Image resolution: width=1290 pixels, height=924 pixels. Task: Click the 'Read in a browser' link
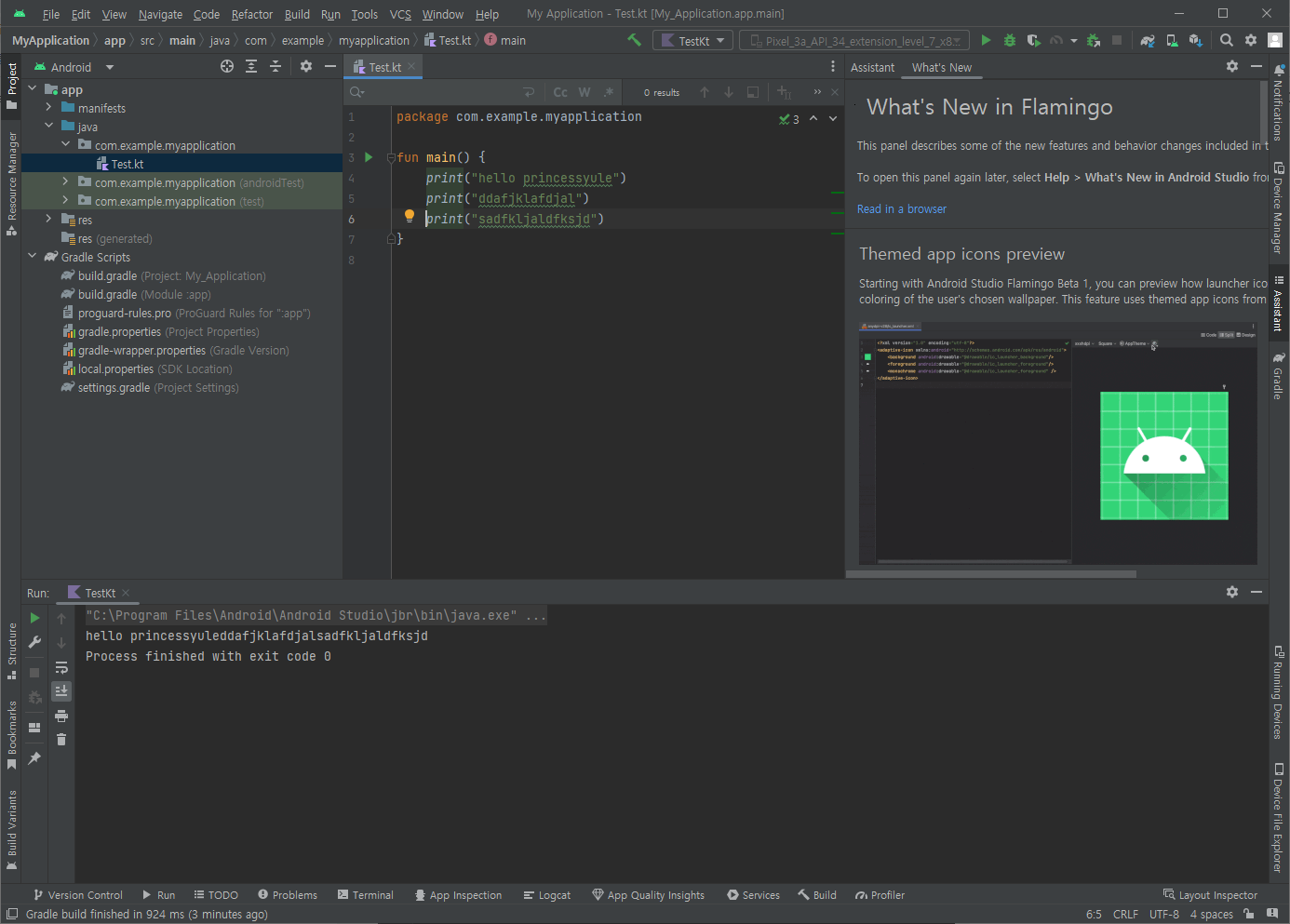(x=902, y=209)
